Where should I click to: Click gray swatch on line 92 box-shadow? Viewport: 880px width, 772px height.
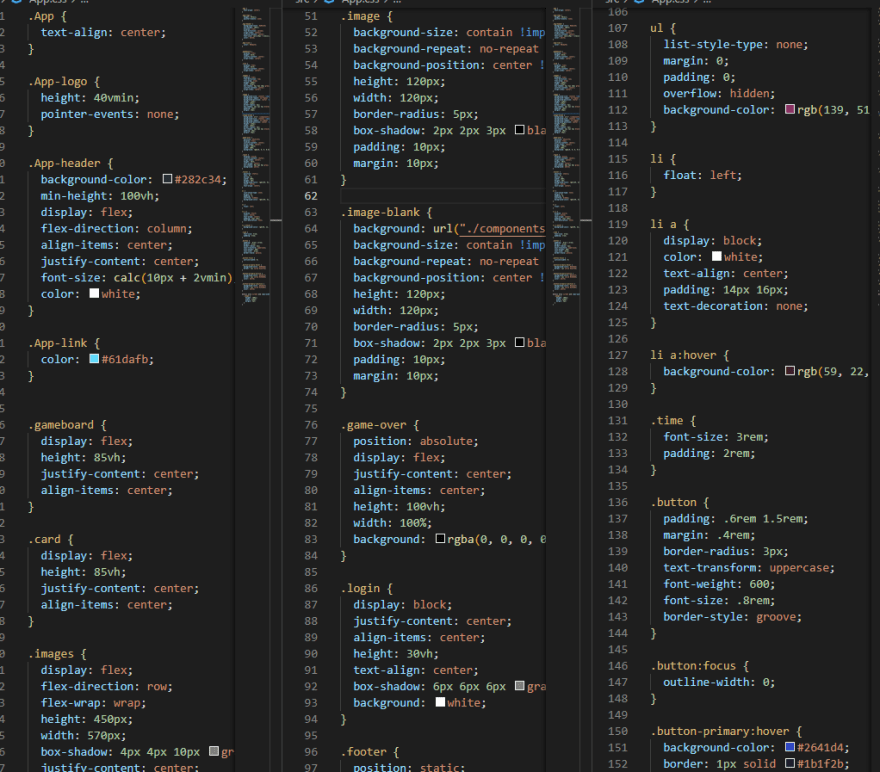[520, 686]
